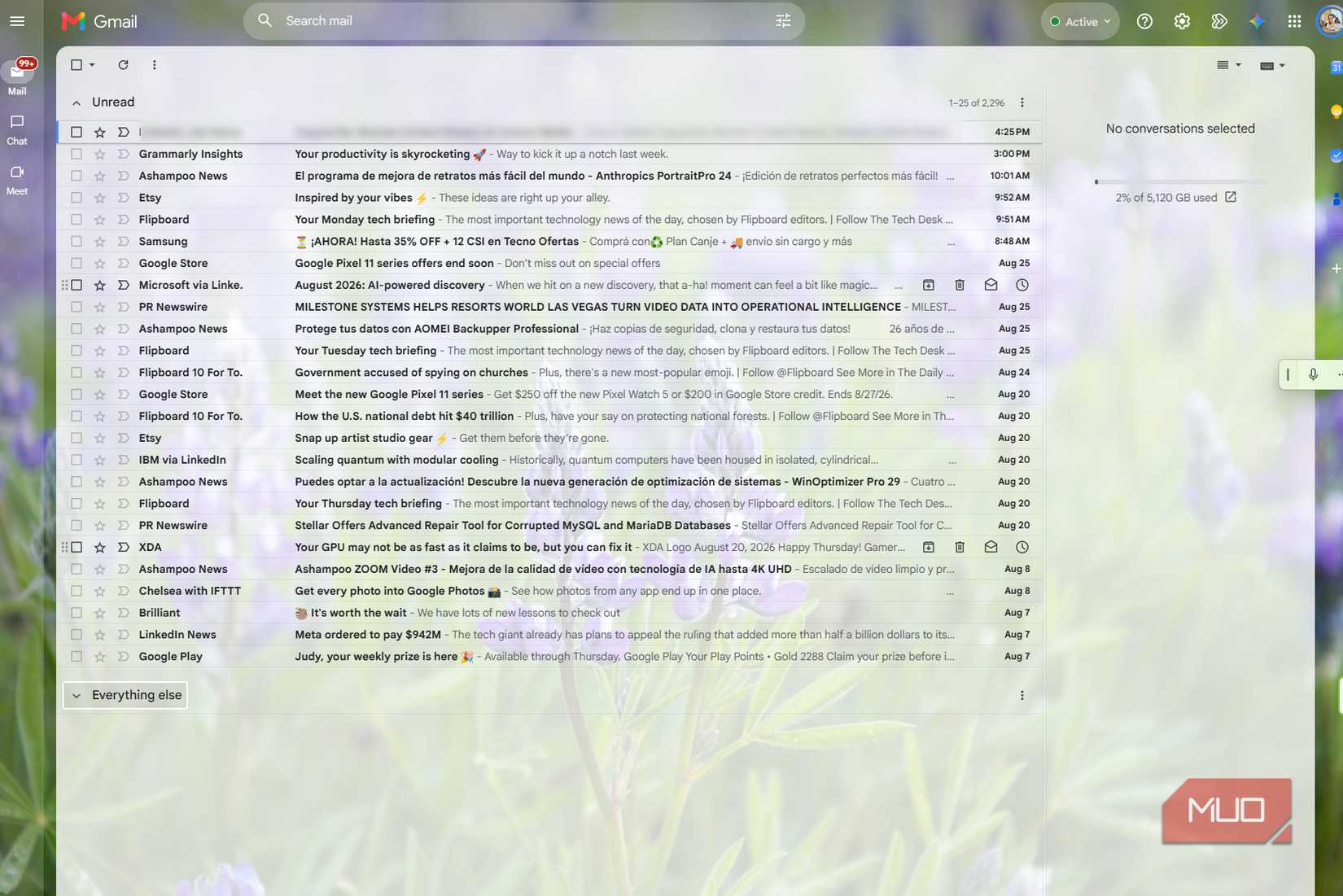Open 'How the U.S. national debt hit $40 trillion'
This screenshot has width=1343, height=896.
(549, 416)
